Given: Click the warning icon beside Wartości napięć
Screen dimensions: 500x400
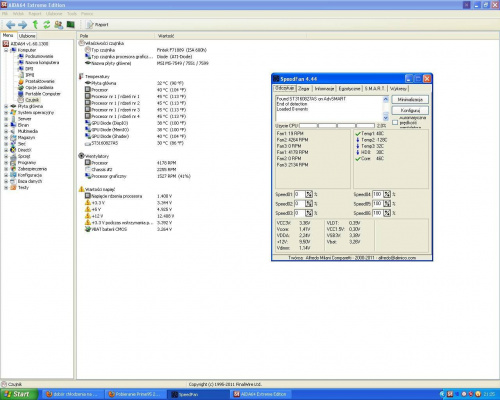Looking at the screenshot, I should (81, 189).
